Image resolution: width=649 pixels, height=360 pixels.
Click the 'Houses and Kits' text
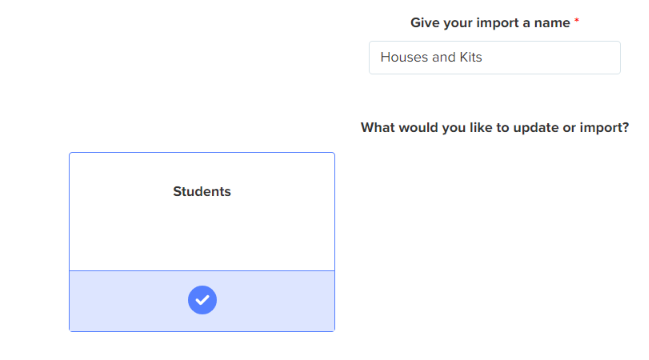tap(431, 57)
